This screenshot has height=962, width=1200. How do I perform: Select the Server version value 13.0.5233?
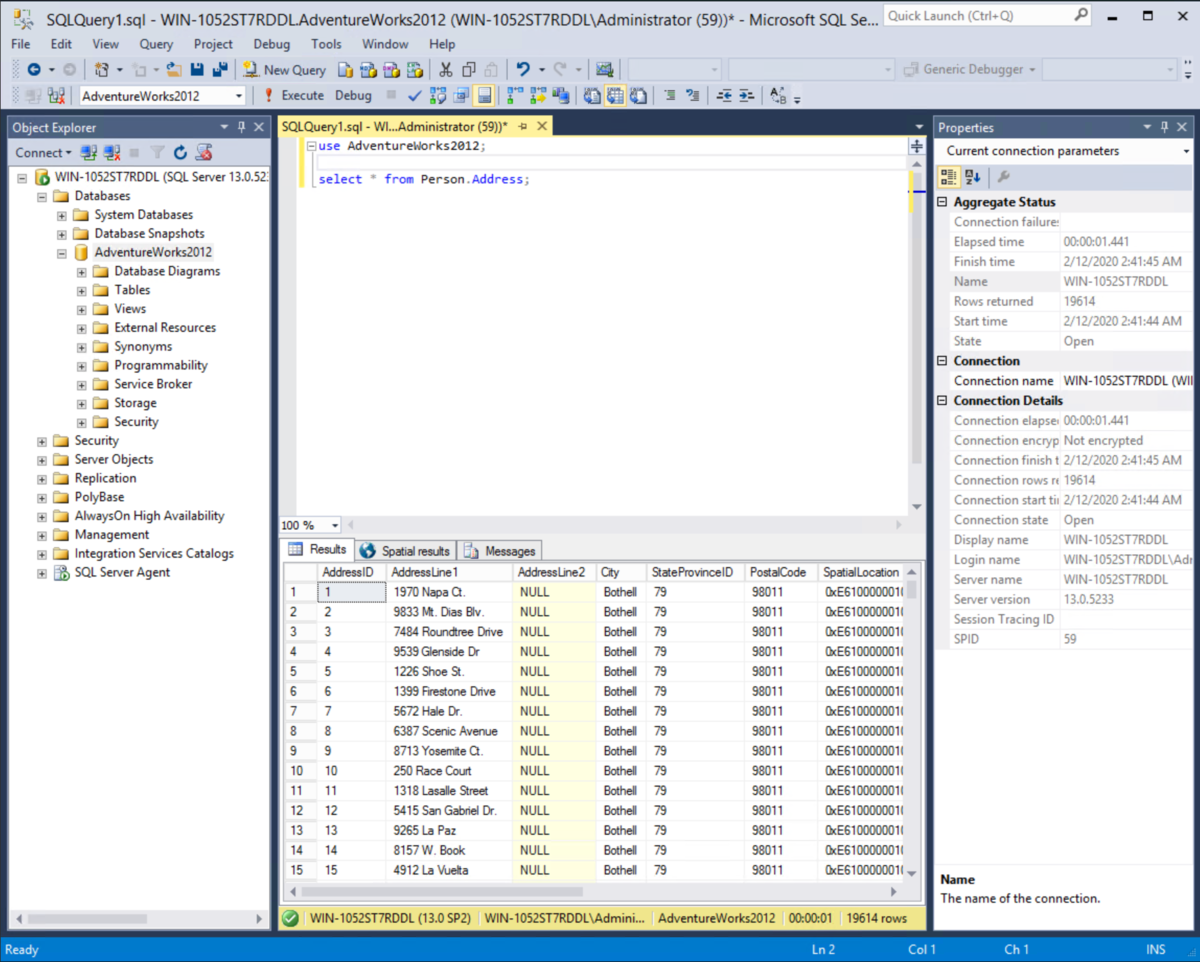[1127, 599]
